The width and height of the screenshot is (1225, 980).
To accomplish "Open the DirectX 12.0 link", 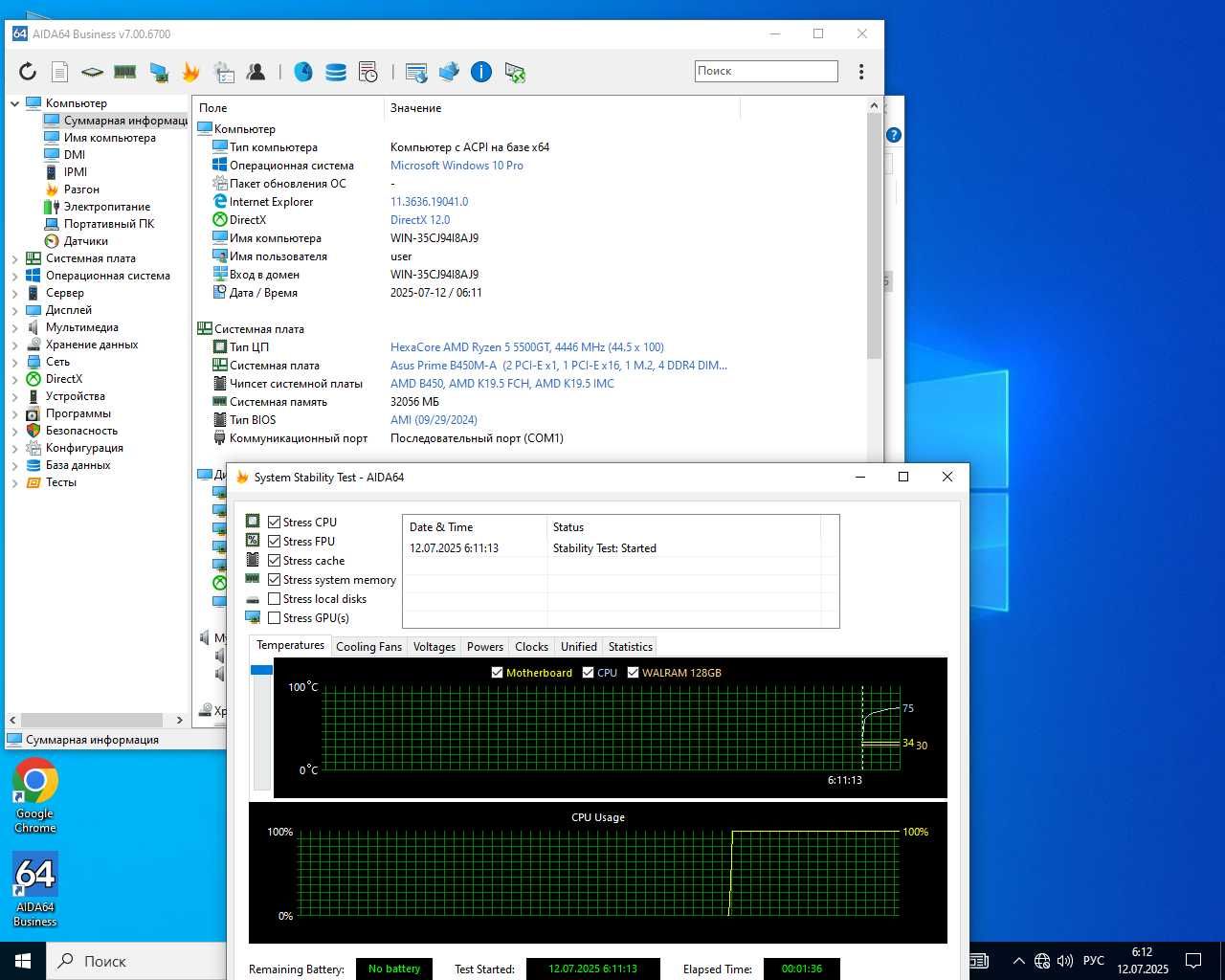I will tap(420, 220).
